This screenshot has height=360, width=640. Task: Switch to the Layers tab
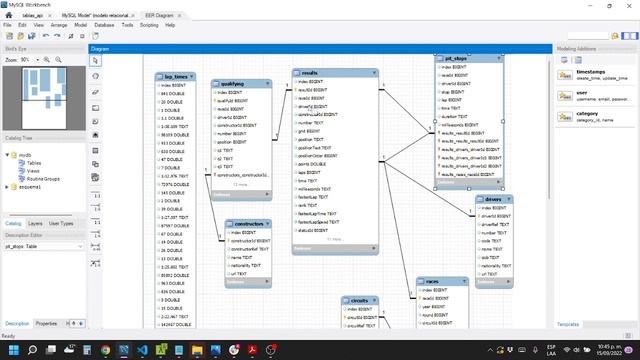pyautogui.click(x=35, y=223)
